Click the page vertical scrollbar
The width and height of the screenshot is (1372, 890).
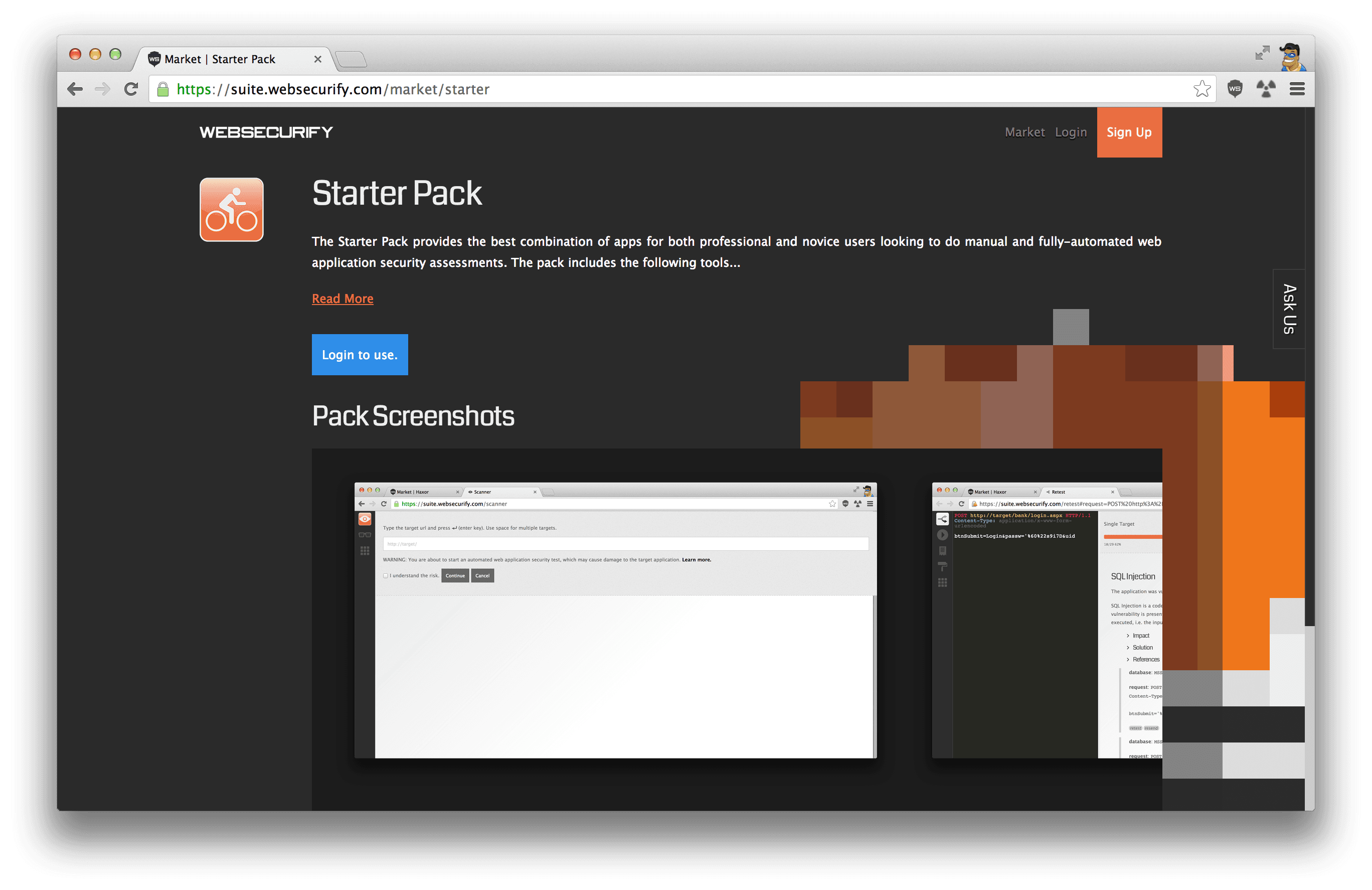[1310, 366]
